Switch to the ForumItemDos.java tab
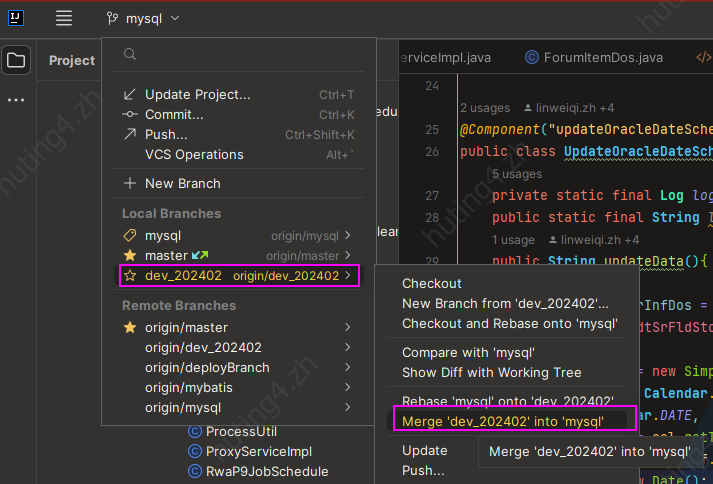 602,57
